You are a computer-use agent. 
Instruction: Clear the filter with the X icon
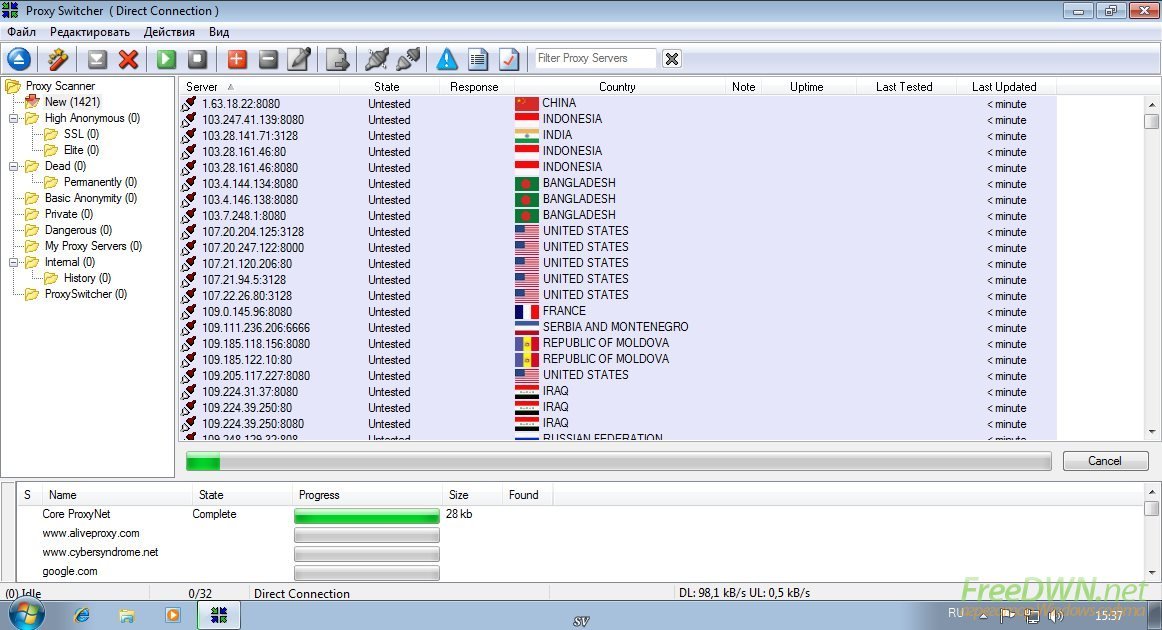tap(672, 59)
